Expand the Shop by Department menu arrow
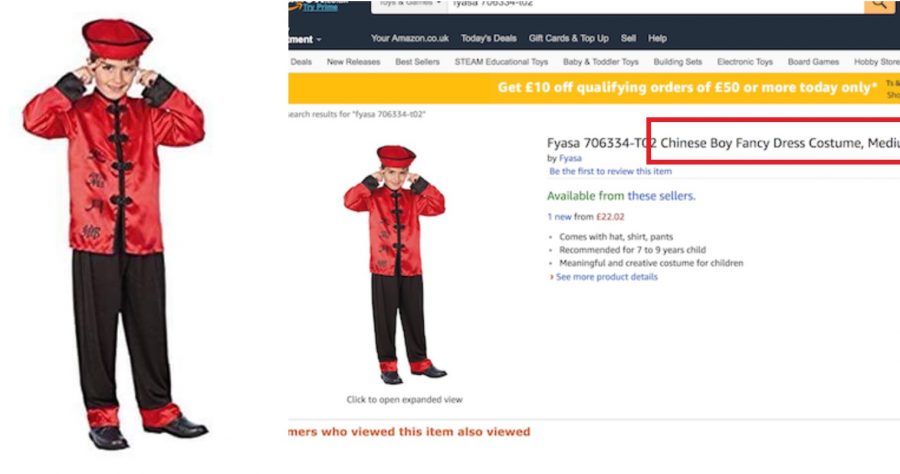Screen dimensions: 900x474 319,39
